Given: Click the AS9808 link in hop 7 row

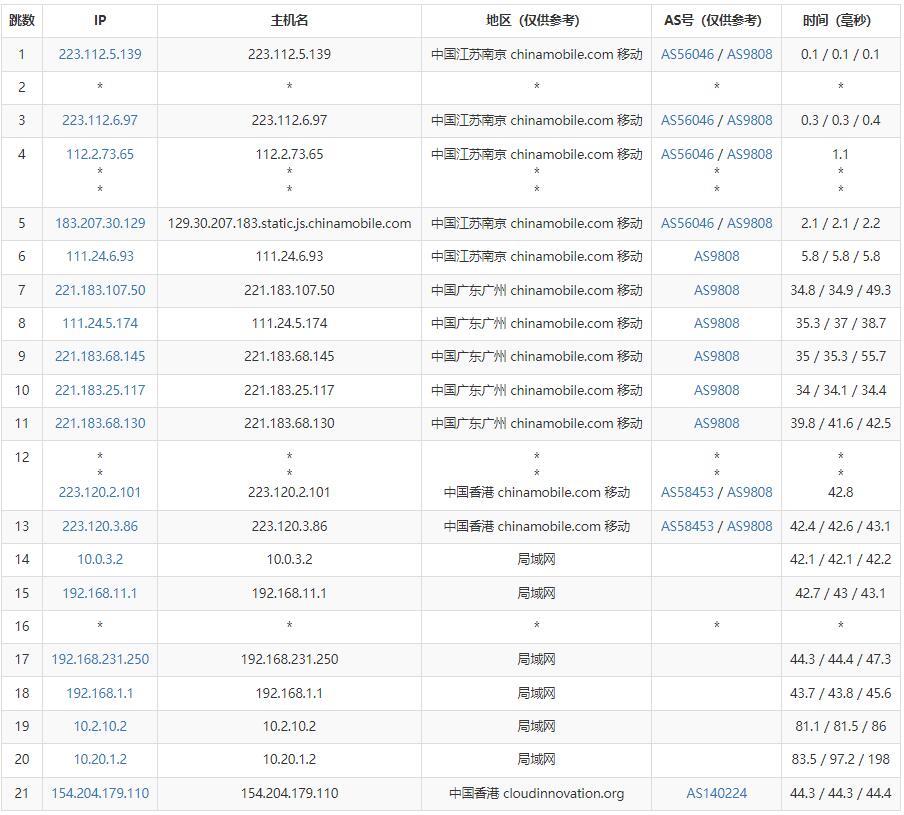Looking at the screenshot, I should [x=717, y=290].
